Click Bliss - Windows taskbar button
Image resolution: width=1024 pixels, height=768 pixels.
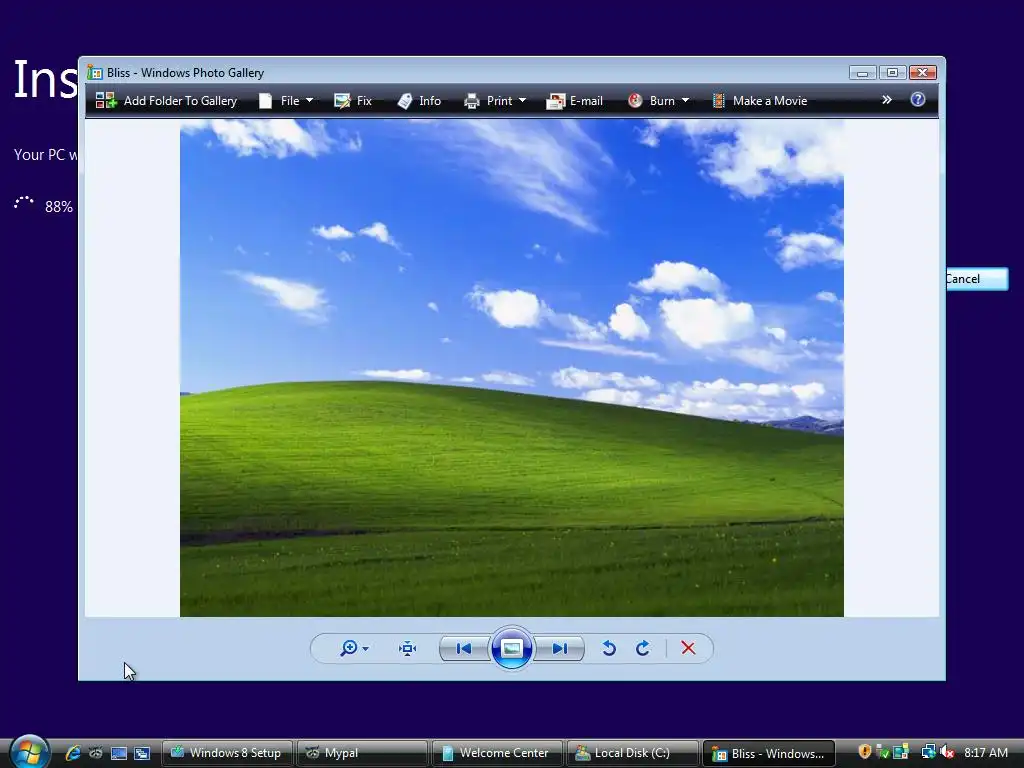point(768,753)
